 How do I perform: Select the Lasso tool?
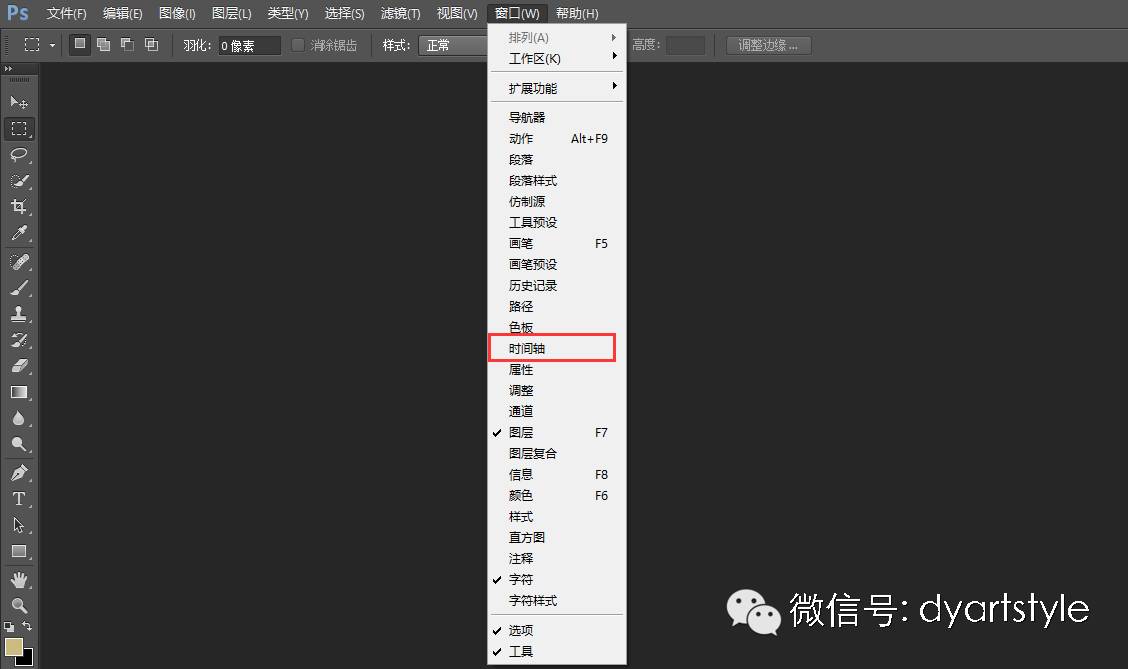click(17, 155)
